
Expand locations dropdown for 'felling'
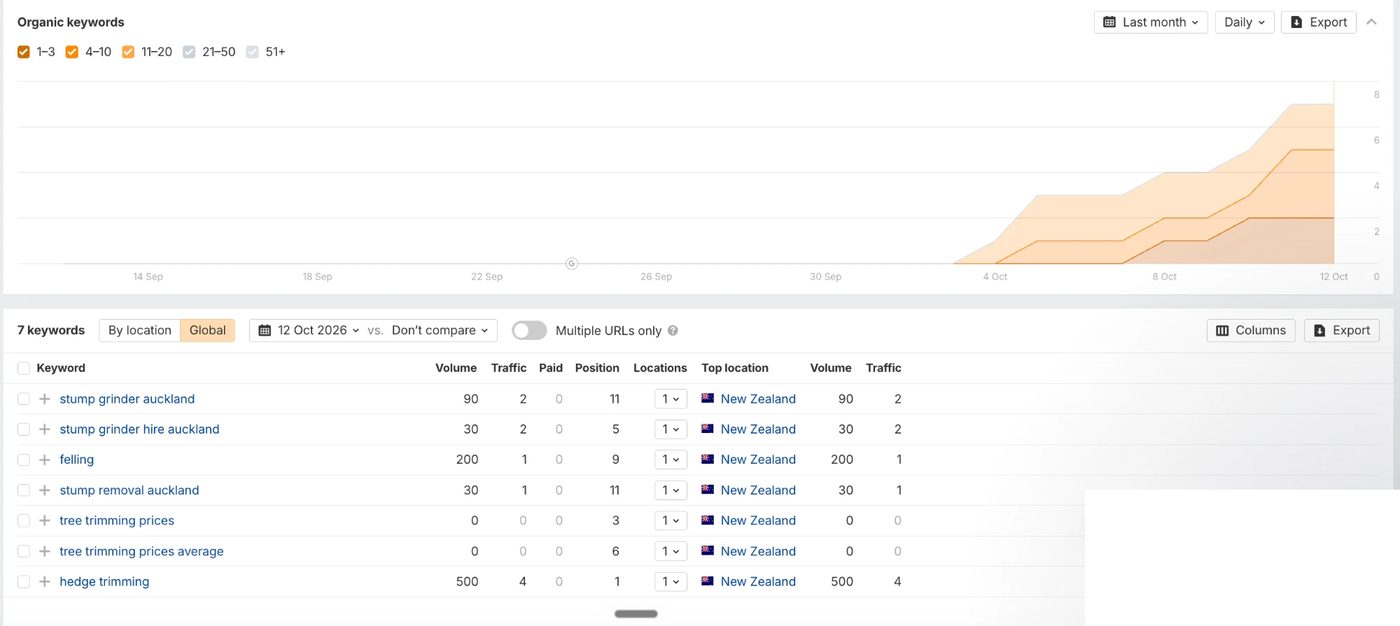(x=670, y=460)
